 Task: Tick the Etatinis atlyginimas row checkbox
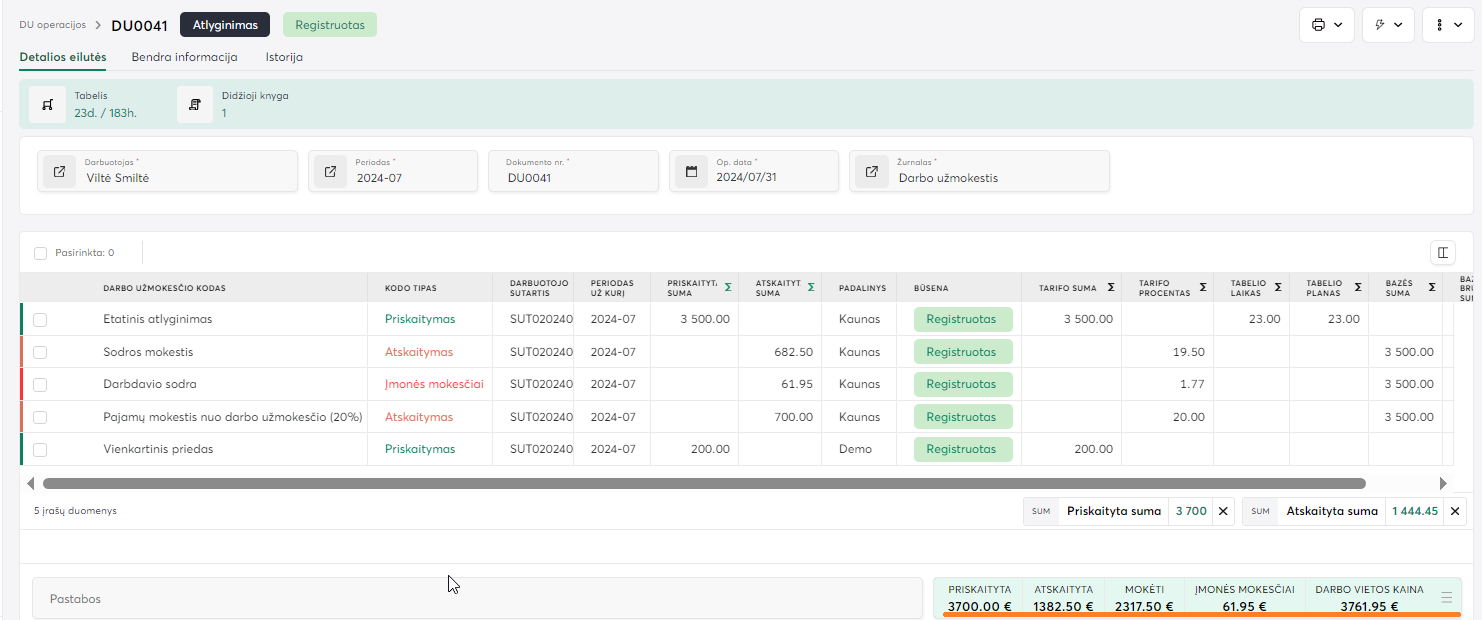[40, 320]
